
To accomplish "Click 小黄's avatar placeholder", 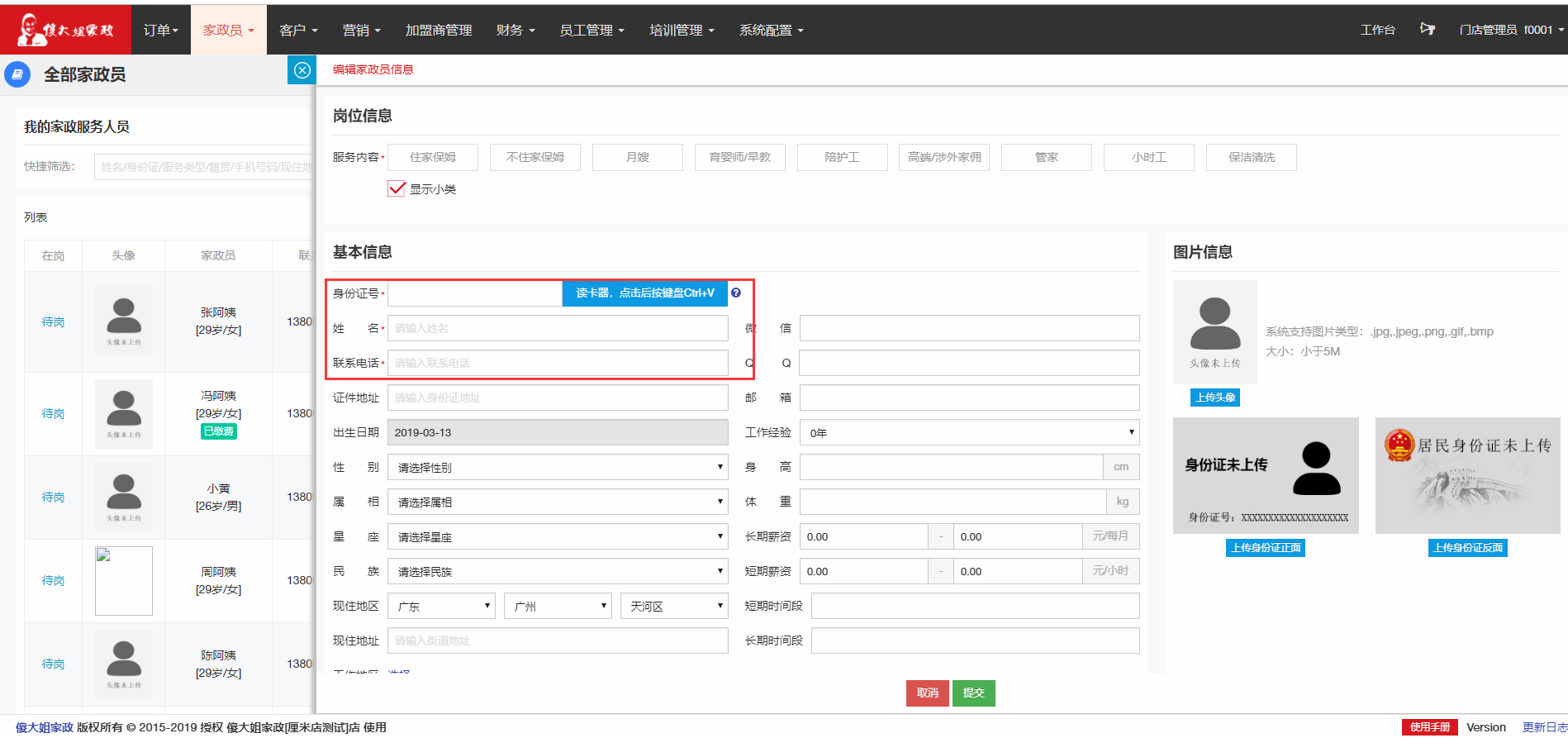I will point(124,497).
